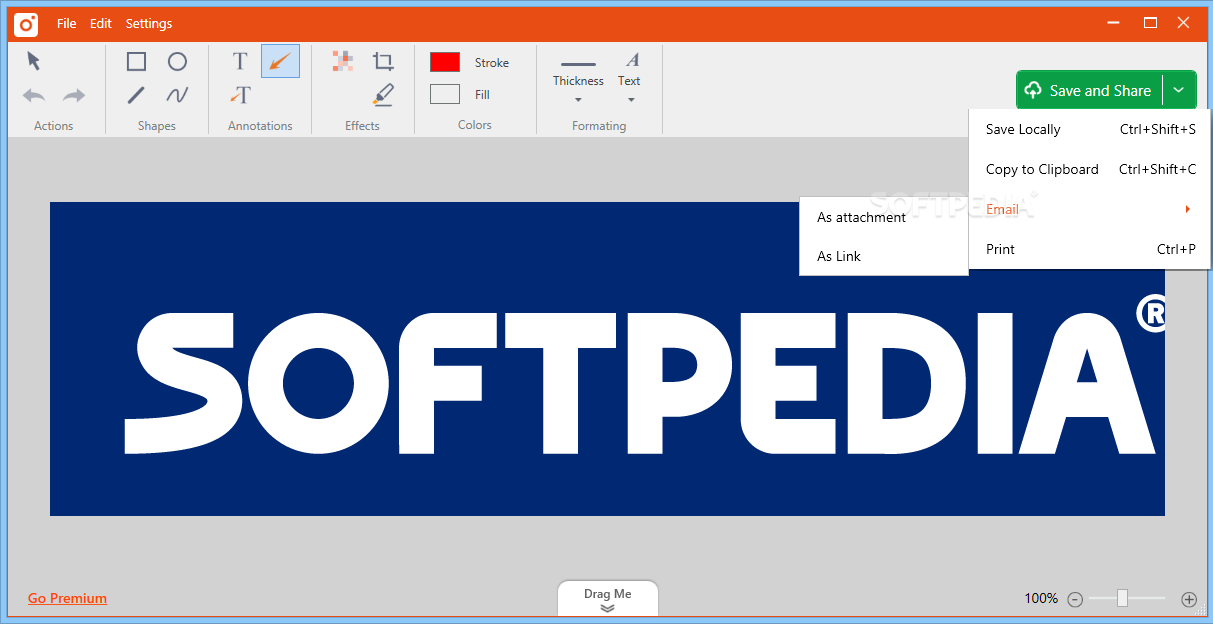The width and height of the screenshot is (1213, 624).
Task: Select the highlighter marker effect
Action: [383, 95]
